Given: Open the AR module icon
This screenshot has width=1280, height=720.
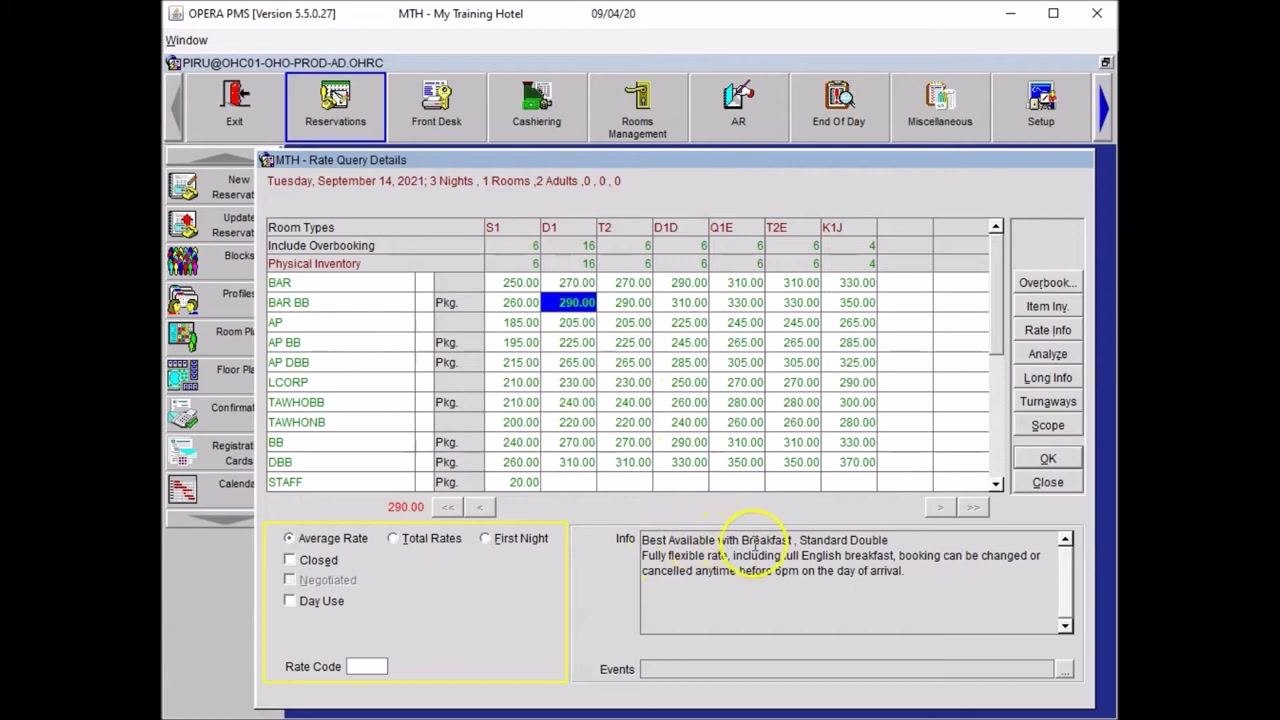Looking at the screenshot, I should [738, 105].
